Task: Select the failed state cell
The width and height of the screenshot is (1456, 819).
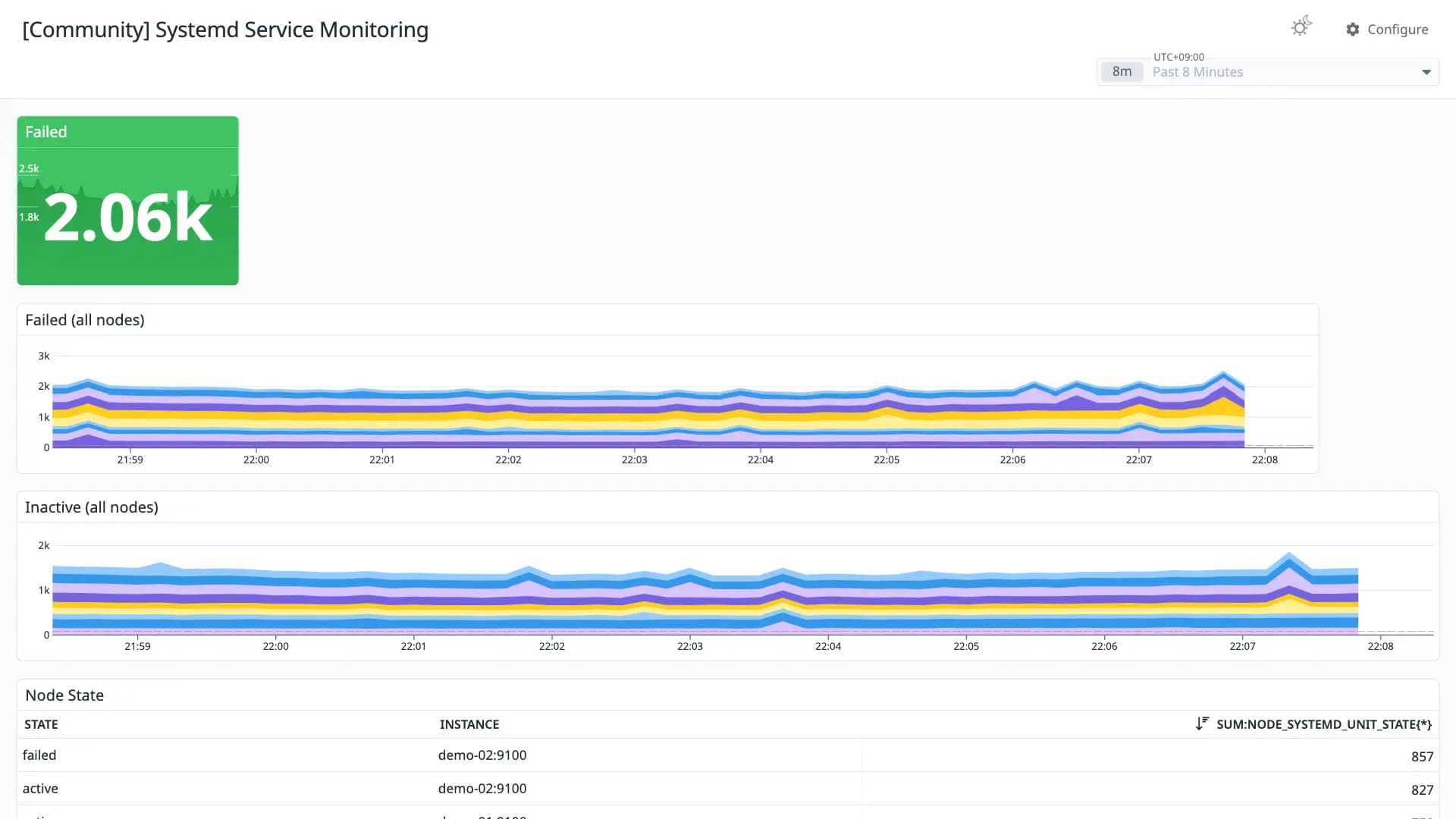Action: click(x=39, y=755)
